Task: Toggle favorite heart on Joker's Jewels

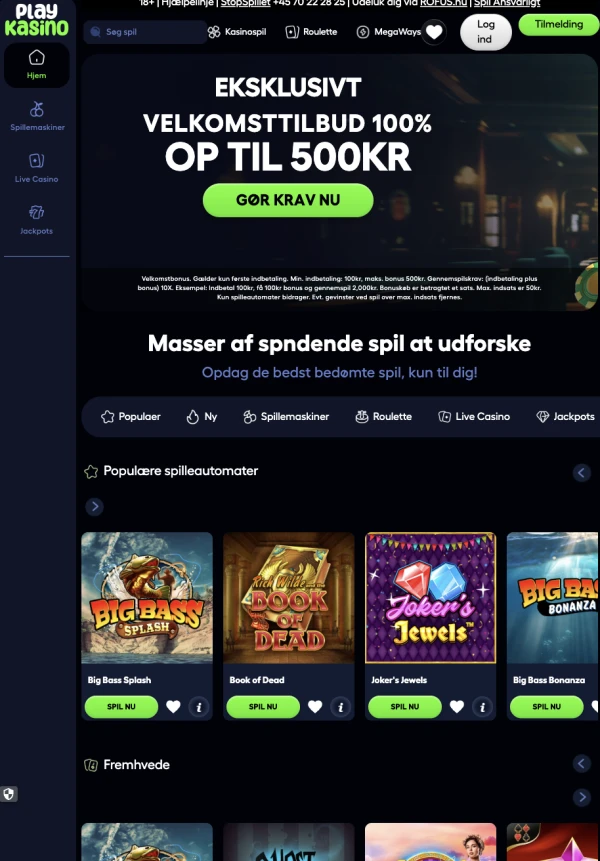Action: [457, 707]
